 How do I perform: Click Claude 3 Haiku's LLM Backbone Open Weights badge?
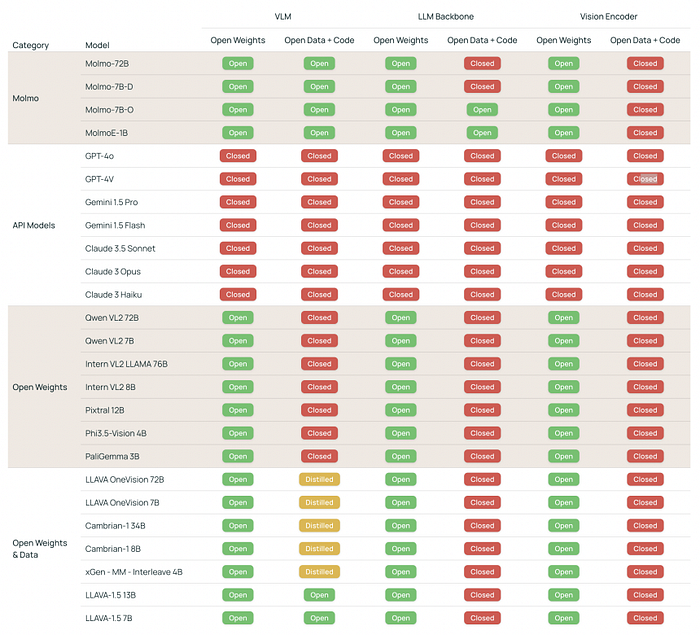click(400, 295)
